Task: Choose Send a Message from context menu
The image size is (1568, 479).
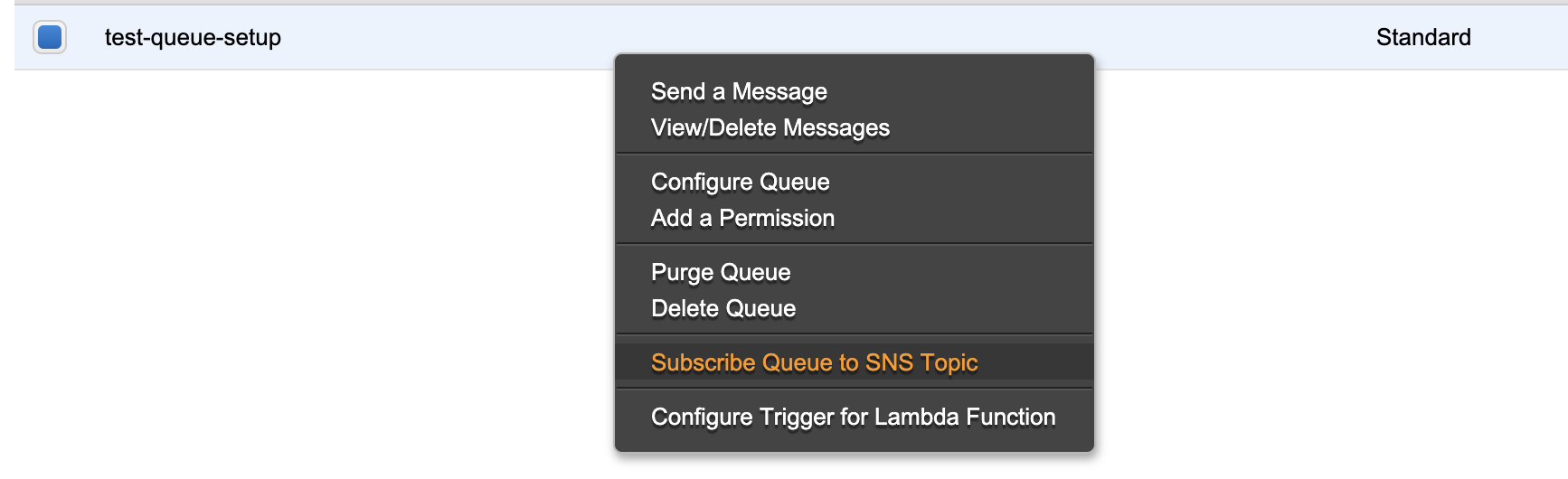Action: [739, 91]
